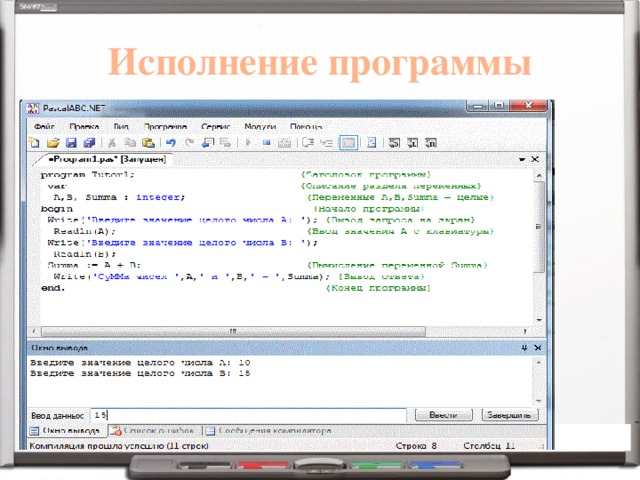640x480 pixels.
Task: Click the Step into debugging icon
Action: (326, 143)
